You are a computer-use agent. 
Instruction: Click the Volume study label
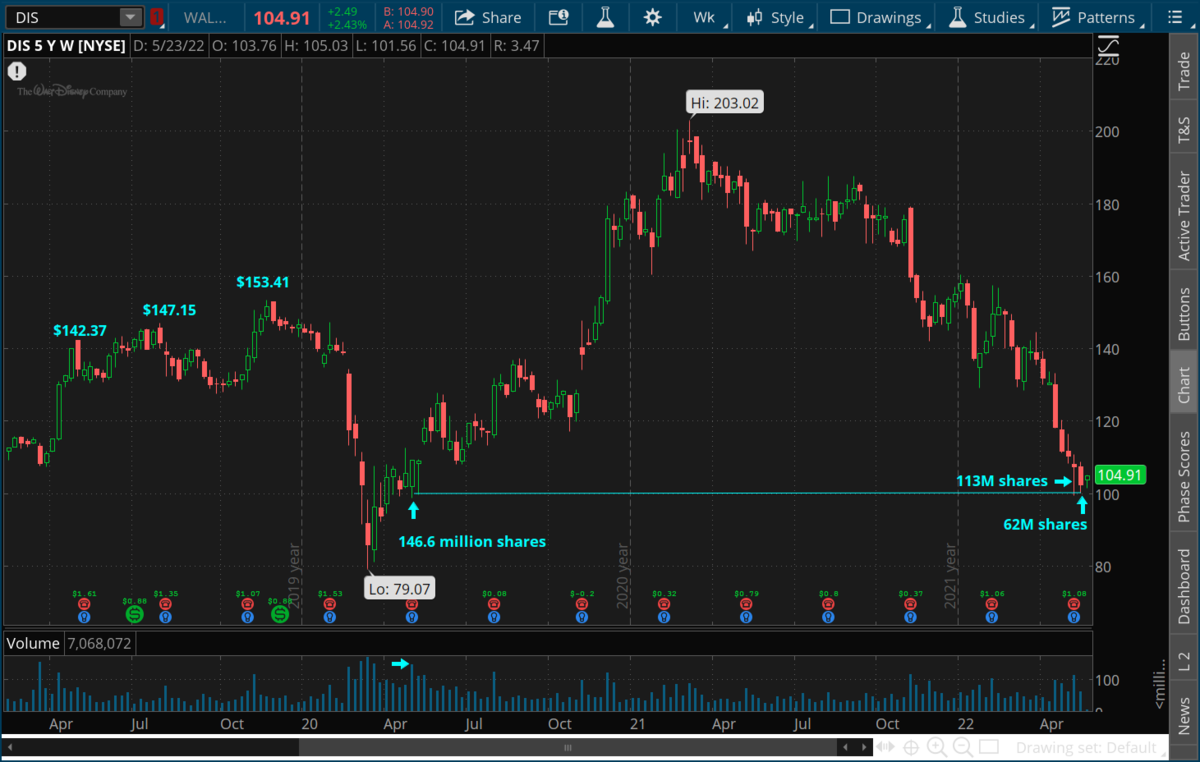(33, 643)
